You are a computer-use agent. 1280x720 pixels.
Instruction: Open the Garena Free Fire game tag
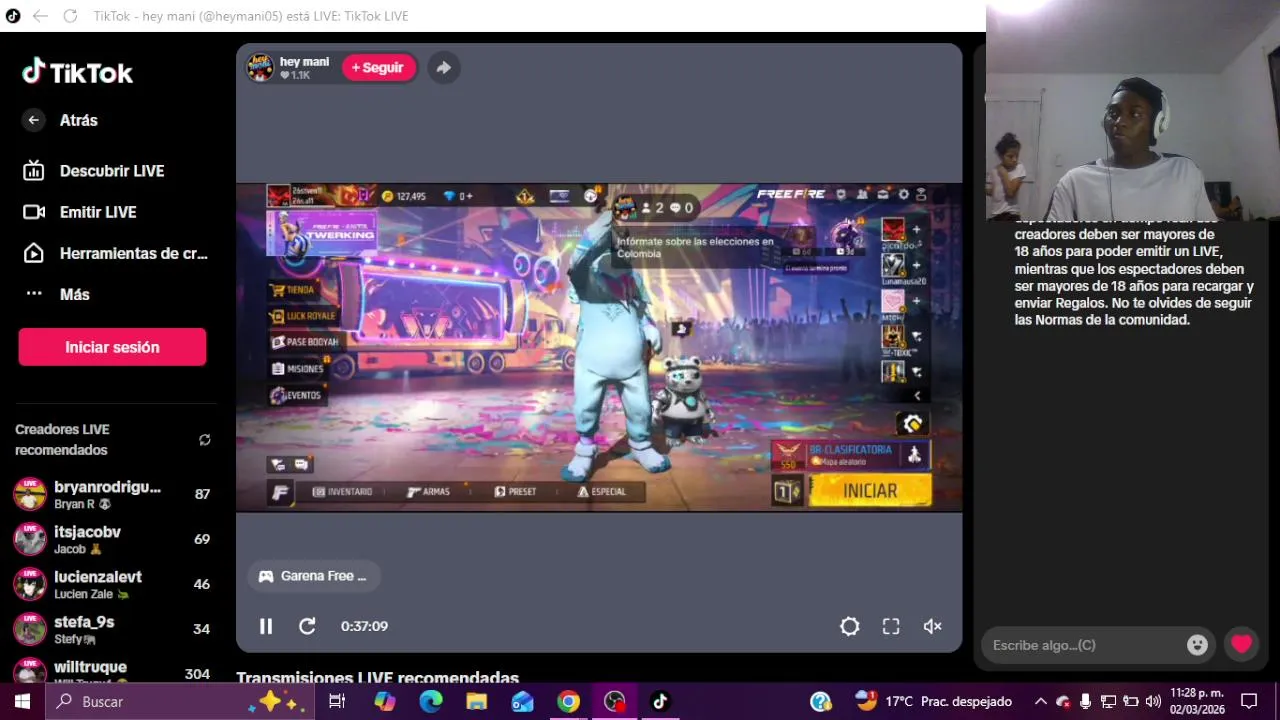(314, 576)
